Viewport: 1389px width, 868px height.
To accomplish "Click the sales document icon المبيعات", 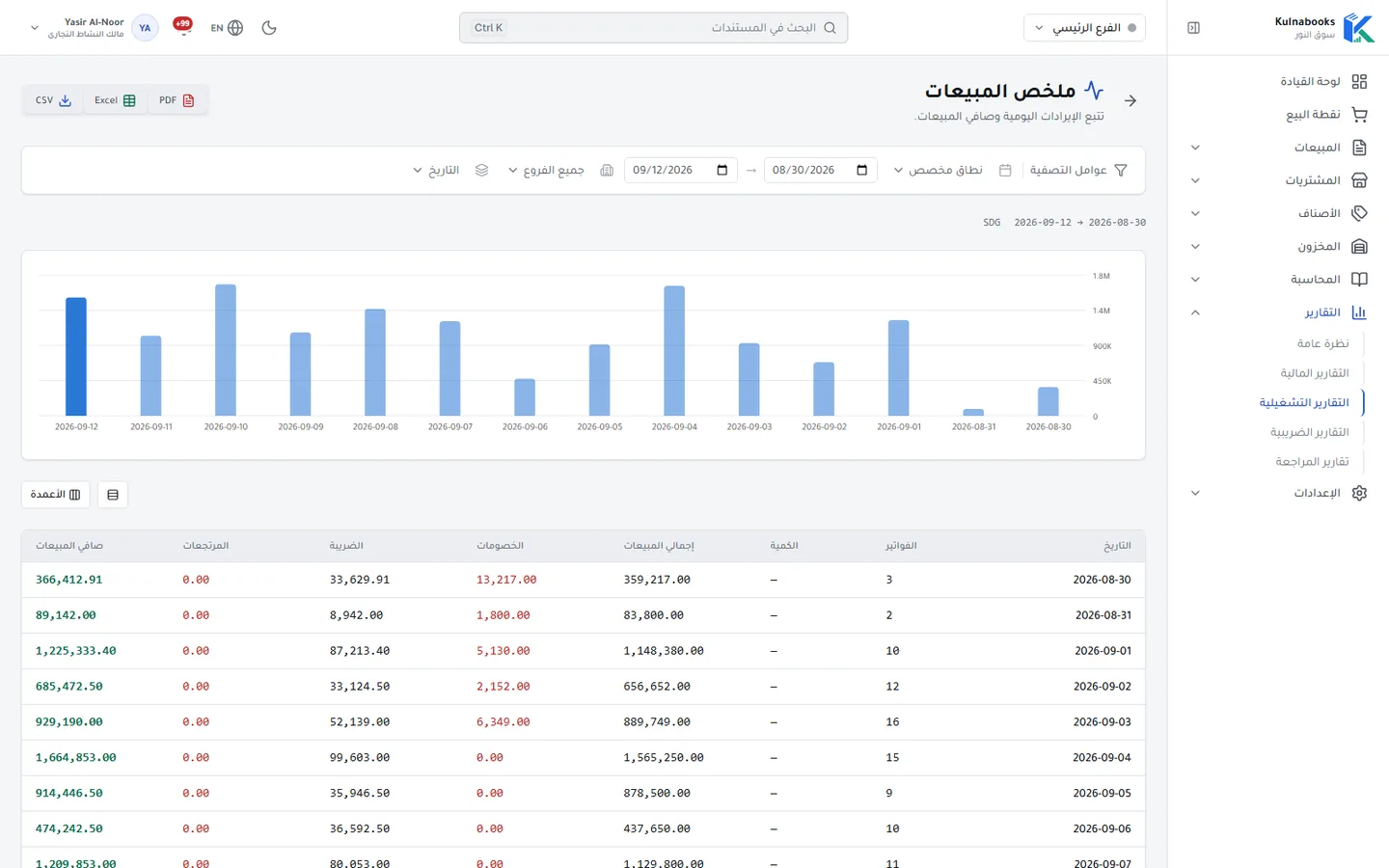I will (x=1359, y=148).
